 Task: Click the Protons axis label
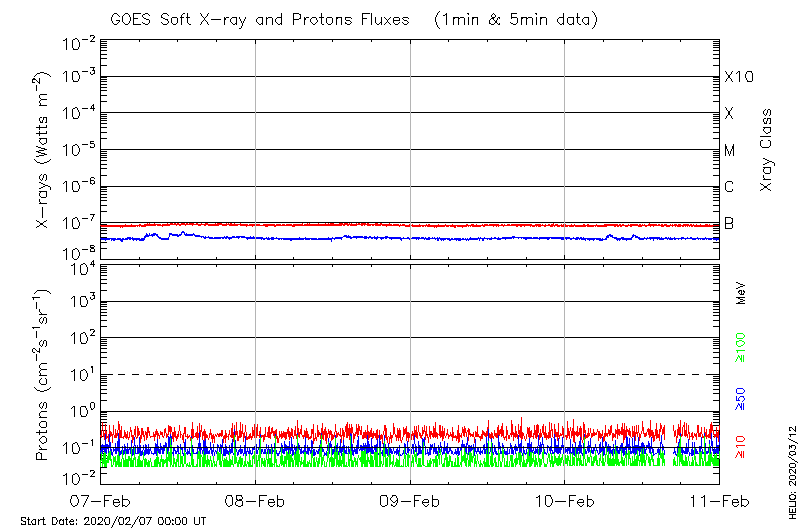coord(44,374)
